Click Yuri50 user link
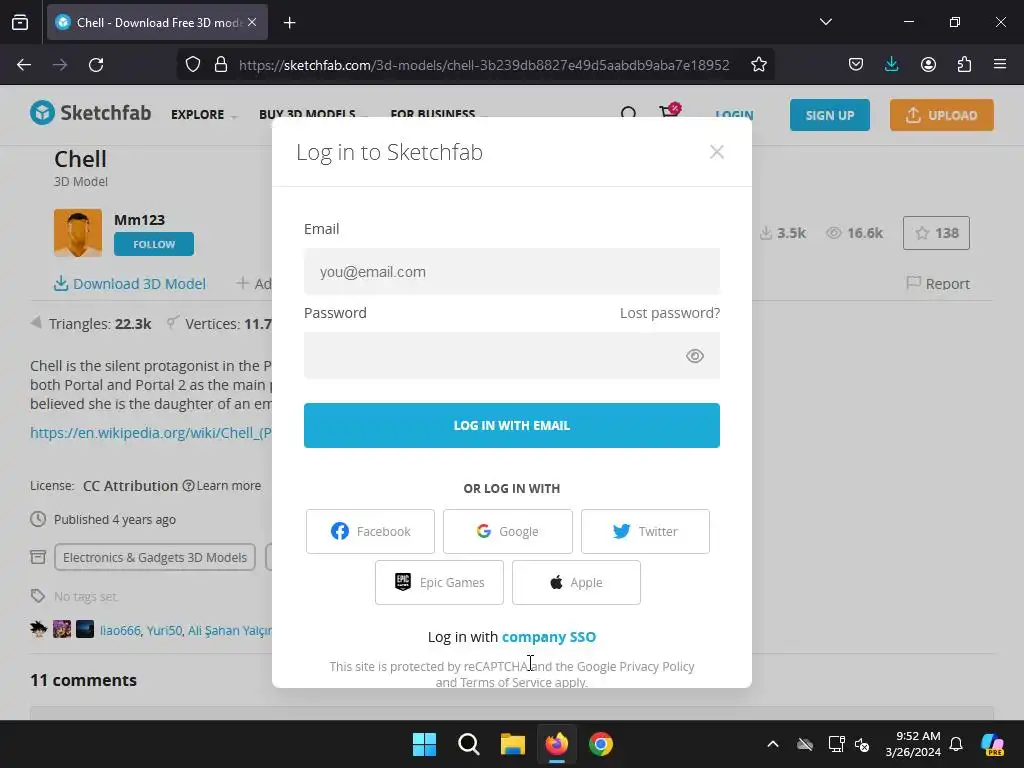Image resolution: width=1024 pixels, height=768 pixels. (x=164, y=630)
